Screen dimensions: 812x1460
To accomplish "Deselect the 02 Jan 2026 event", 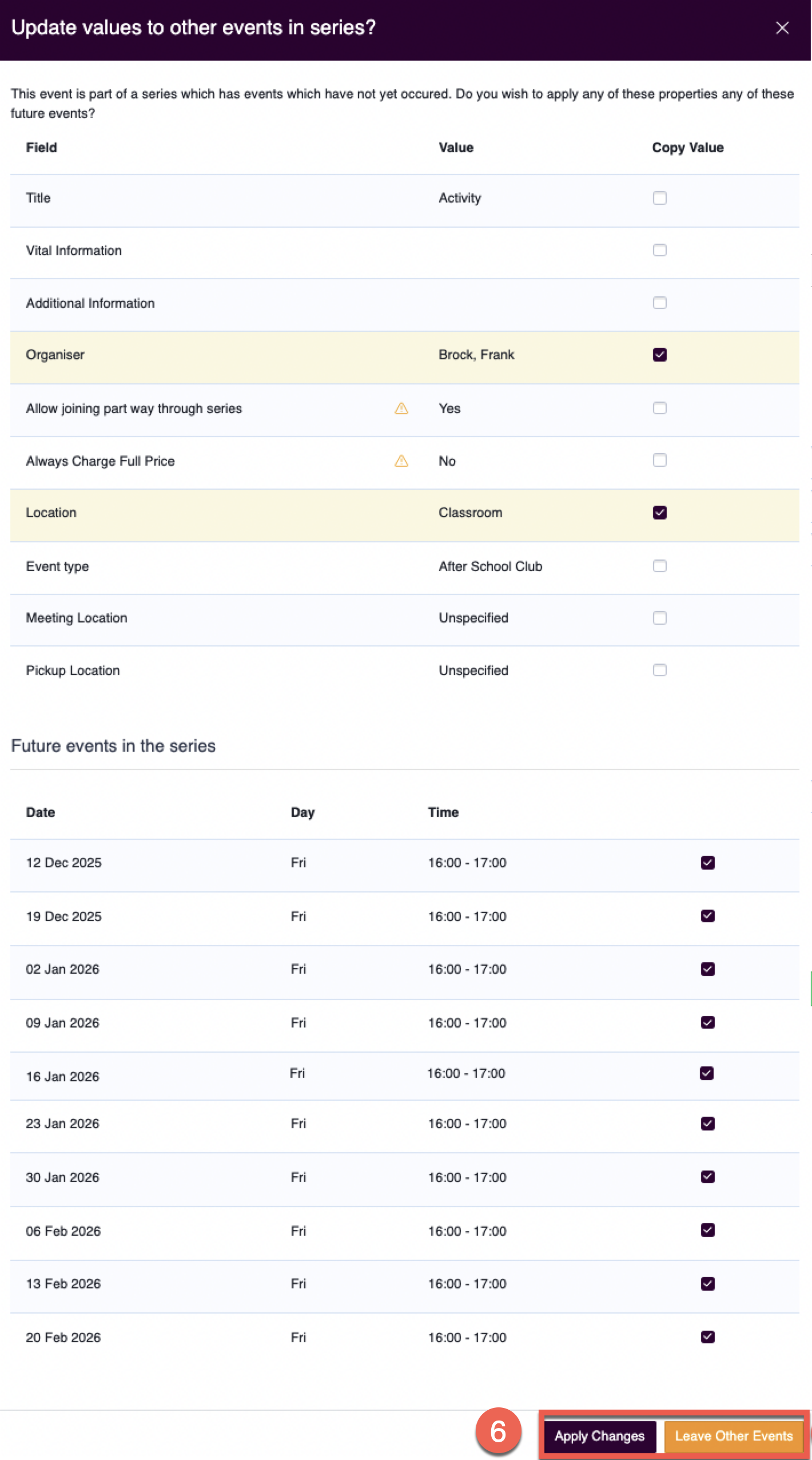I will pos(707,969).
